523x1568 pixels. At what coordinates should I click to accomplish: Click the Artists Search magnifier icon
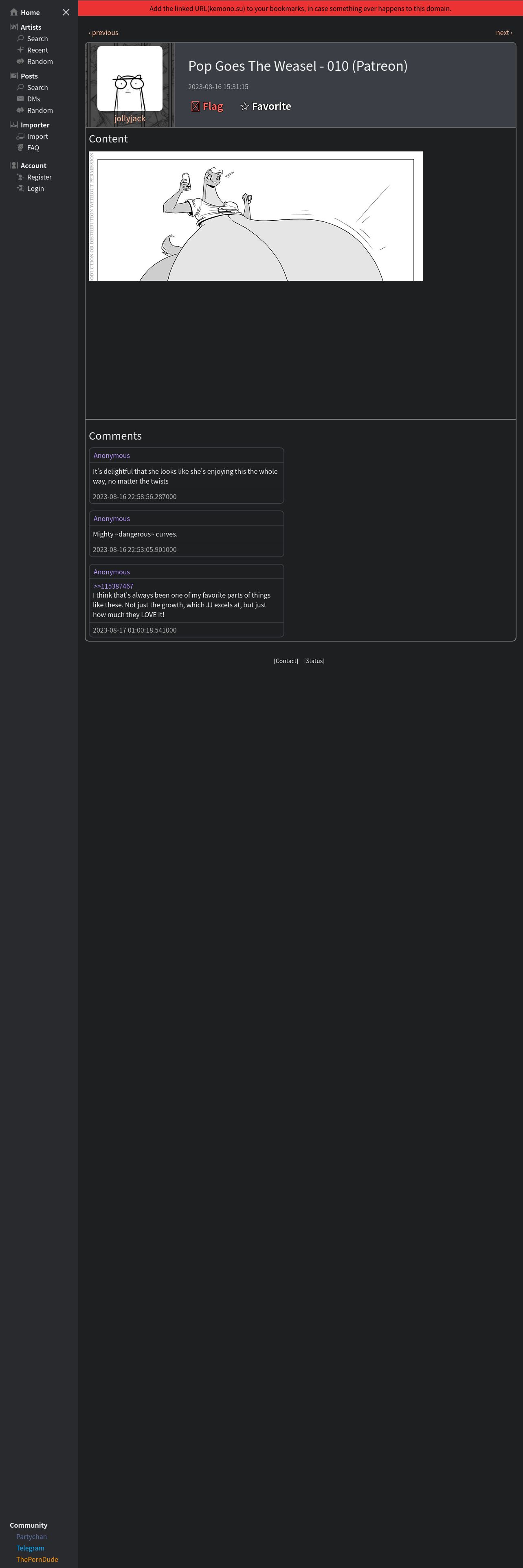(21, 38)
